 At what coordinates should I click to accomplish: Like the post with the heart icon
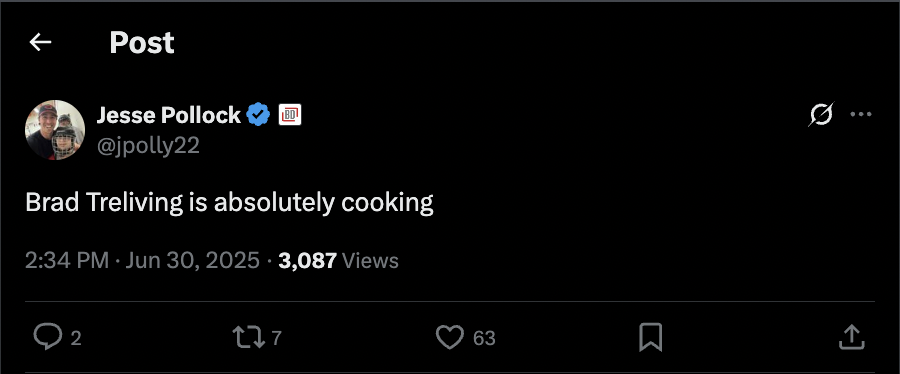pos(450,337)
